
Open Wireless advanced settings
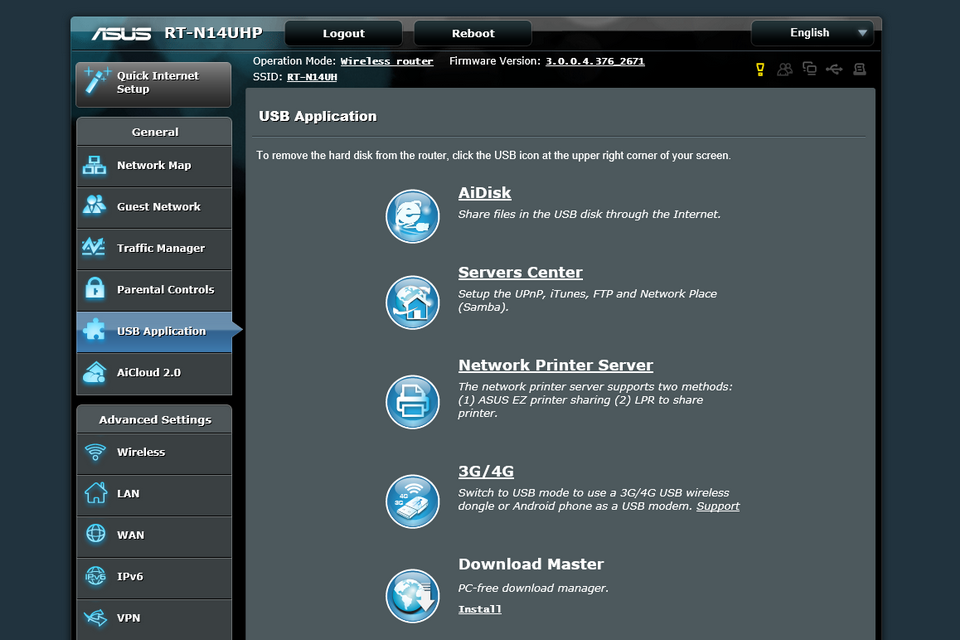154,453
